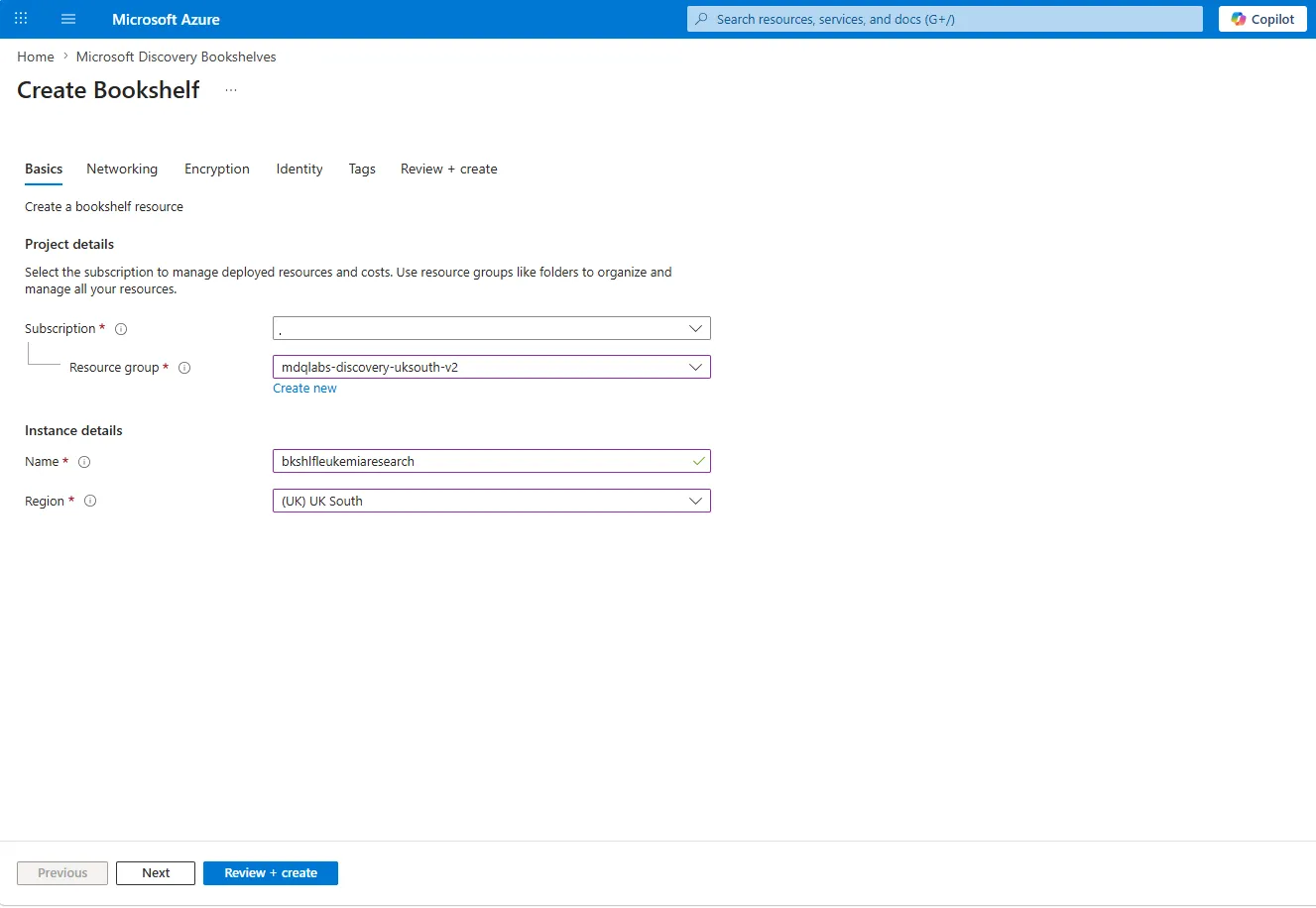The image size is (1316, 908).
Task: Click the Next button
Action: click(x=156, y=873)
